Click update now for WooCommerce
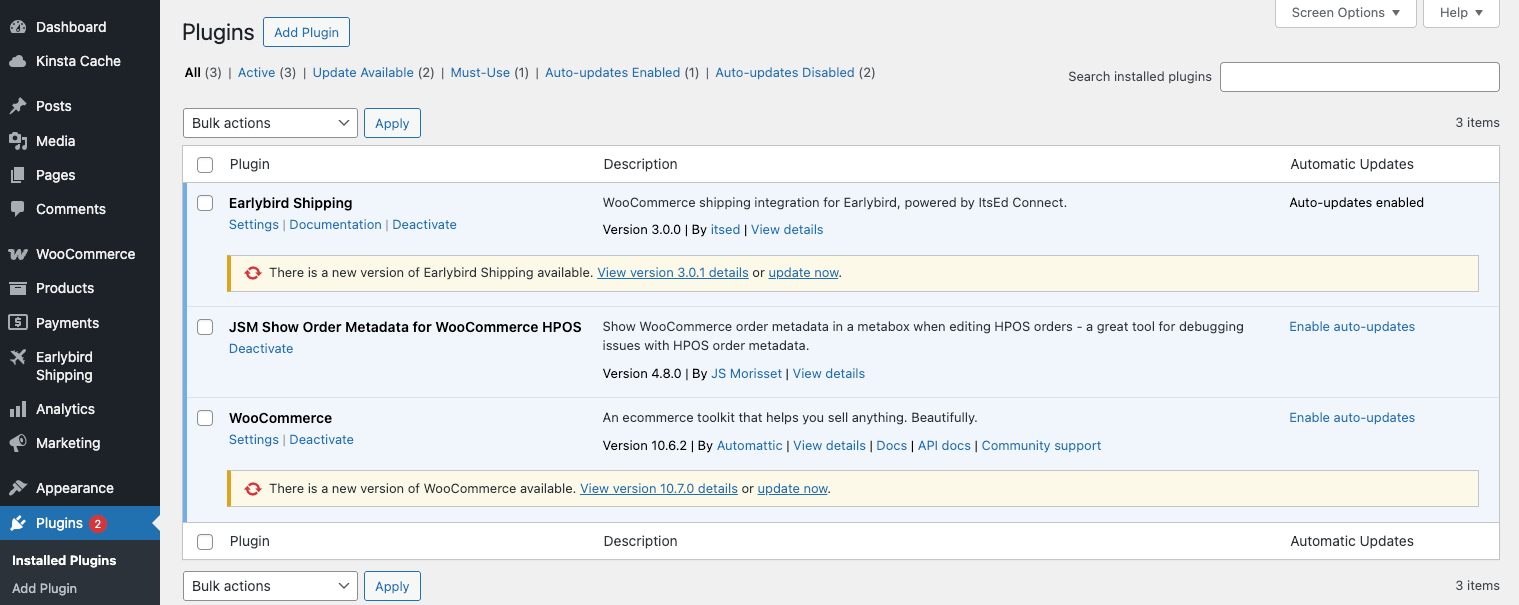Screen dimensions: 1519x605 click(793, 489)
